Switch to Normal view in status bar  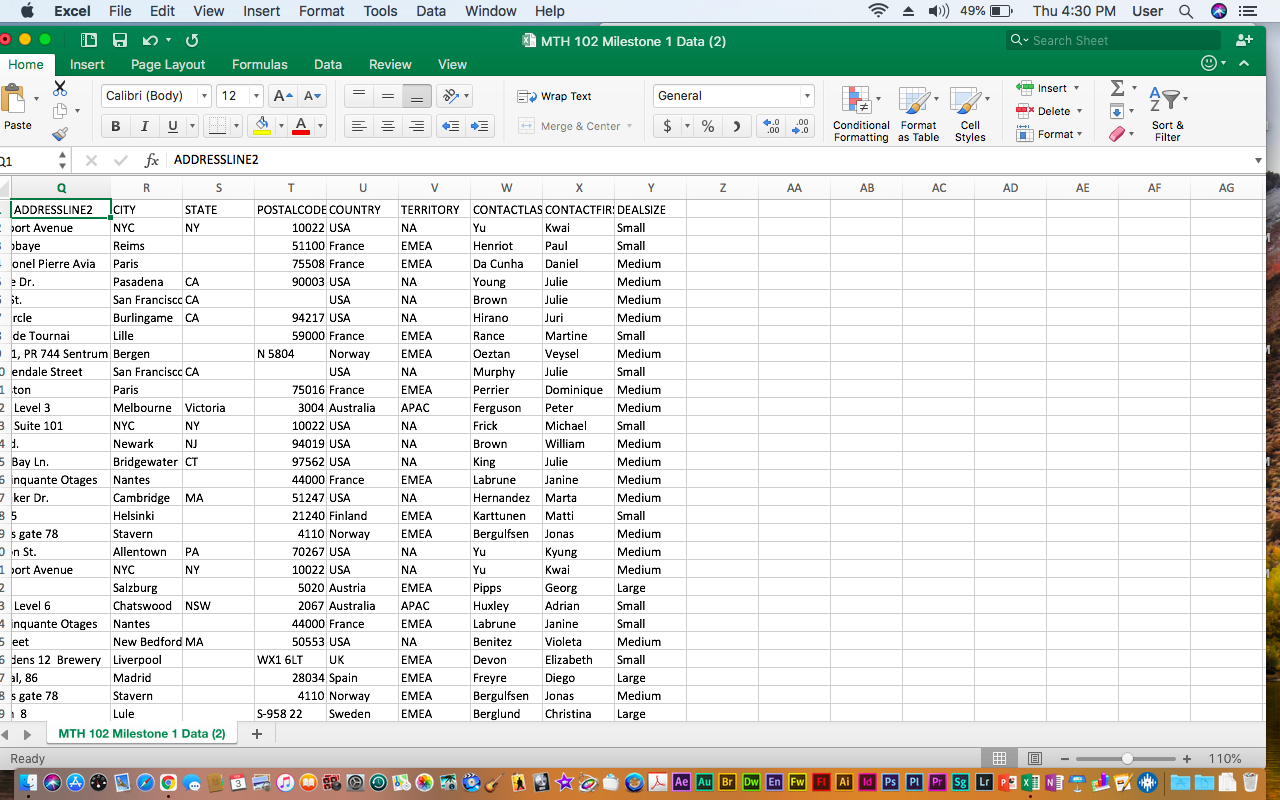coord(999,759)
